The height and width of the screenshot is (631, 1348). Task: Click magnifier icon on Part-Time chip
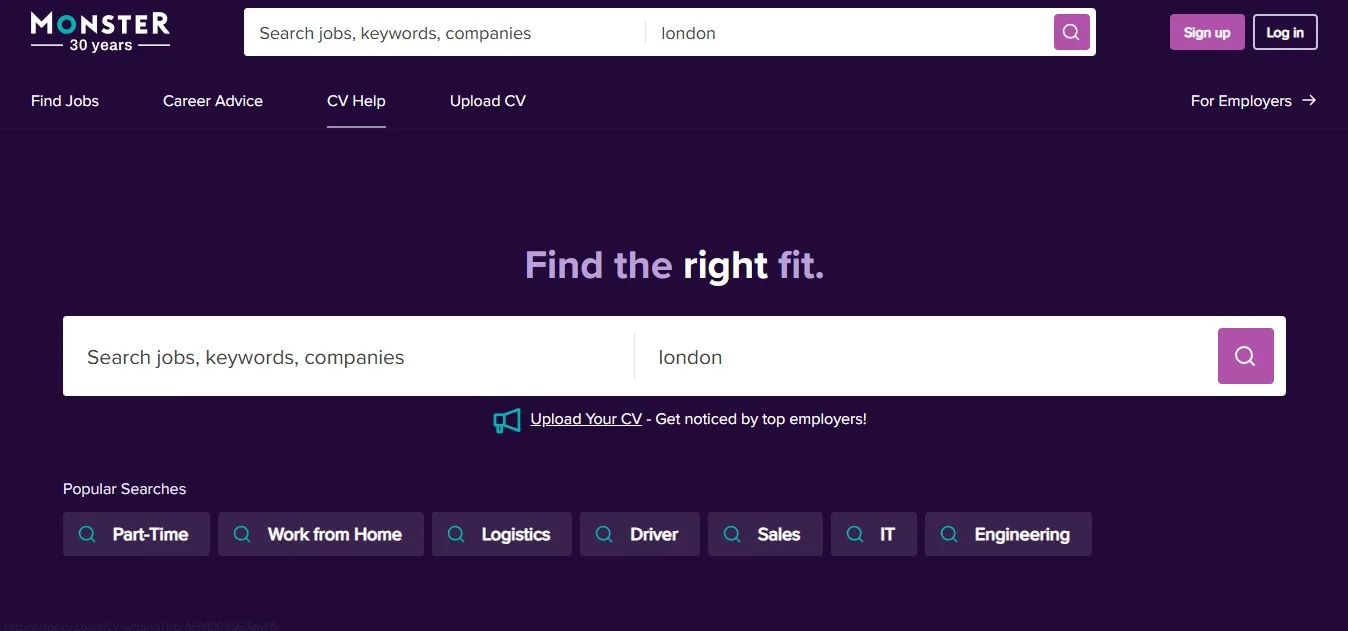click(x=87, y=534)
